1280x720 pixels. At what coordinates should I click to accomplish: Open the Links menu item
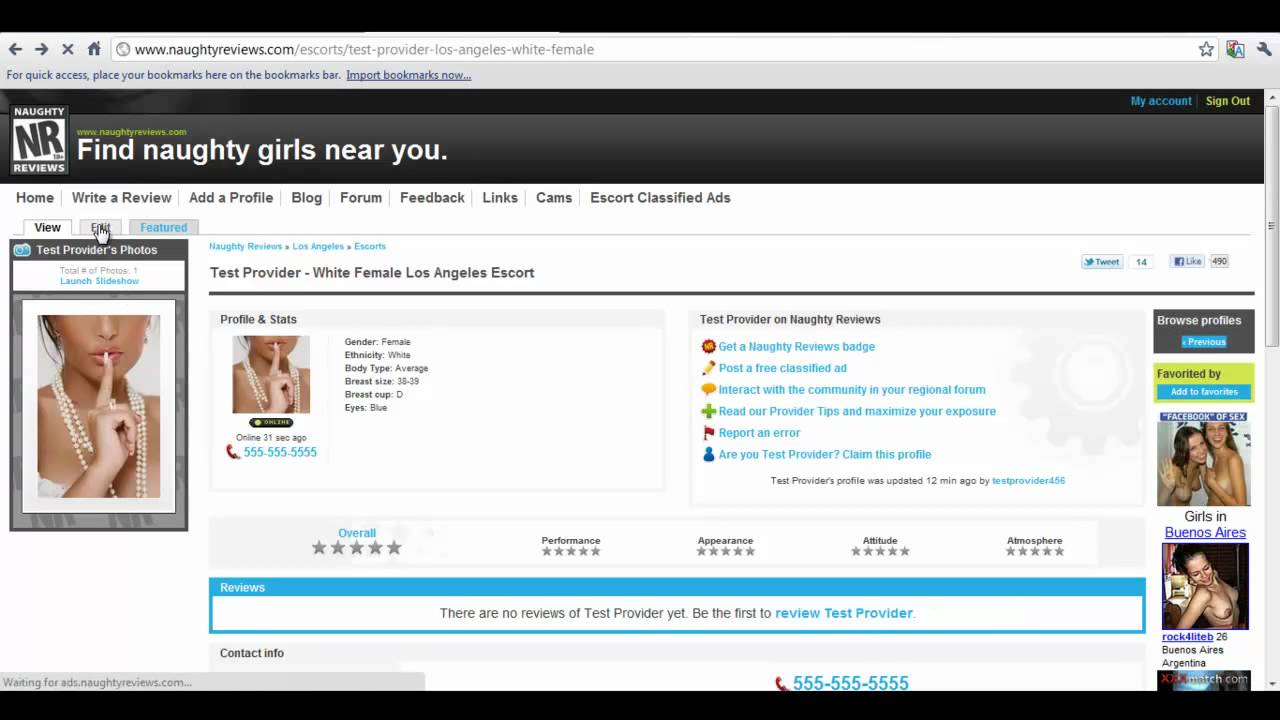point(500,197)
